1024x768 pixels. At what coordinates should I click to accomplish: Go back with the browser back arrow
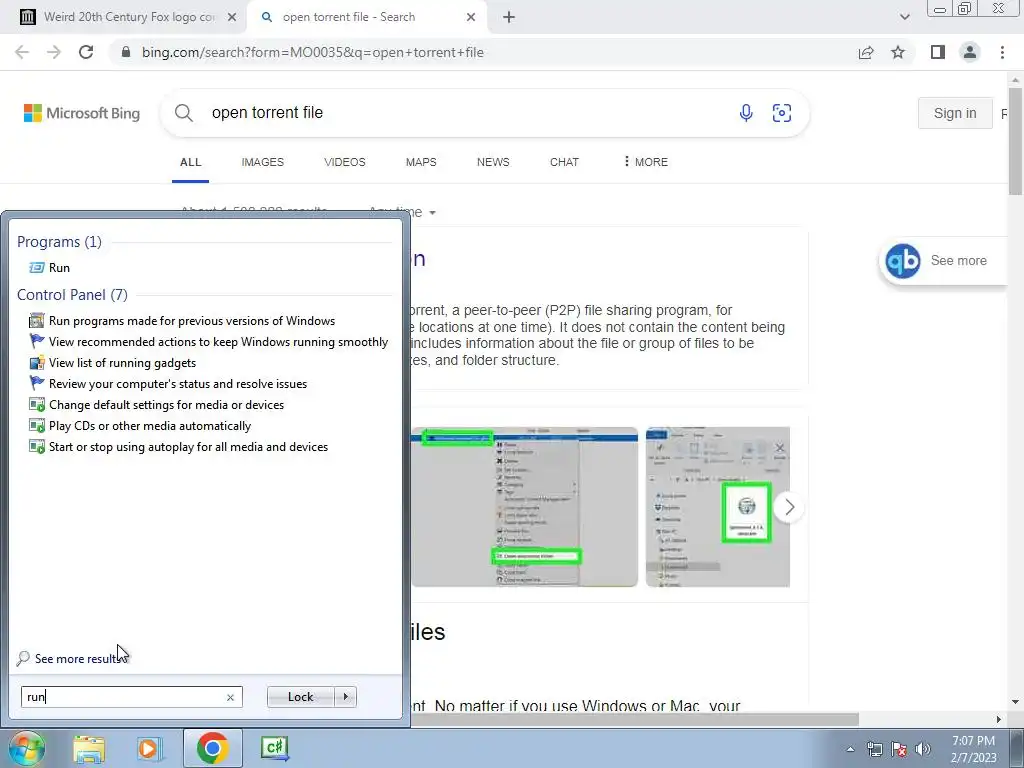click(22, 52)
